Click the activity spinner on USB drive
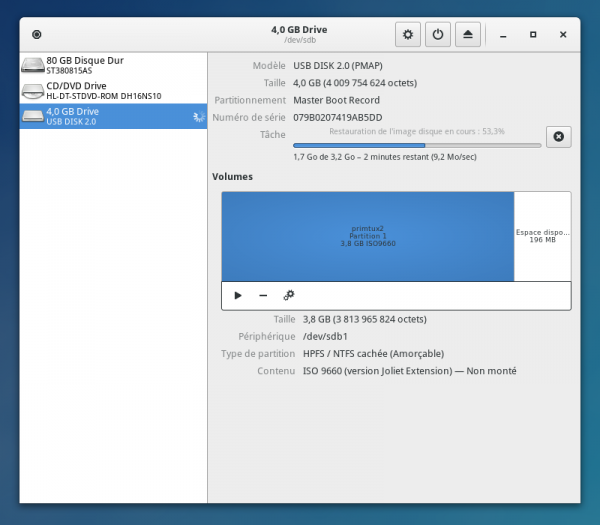 point(197,117)
